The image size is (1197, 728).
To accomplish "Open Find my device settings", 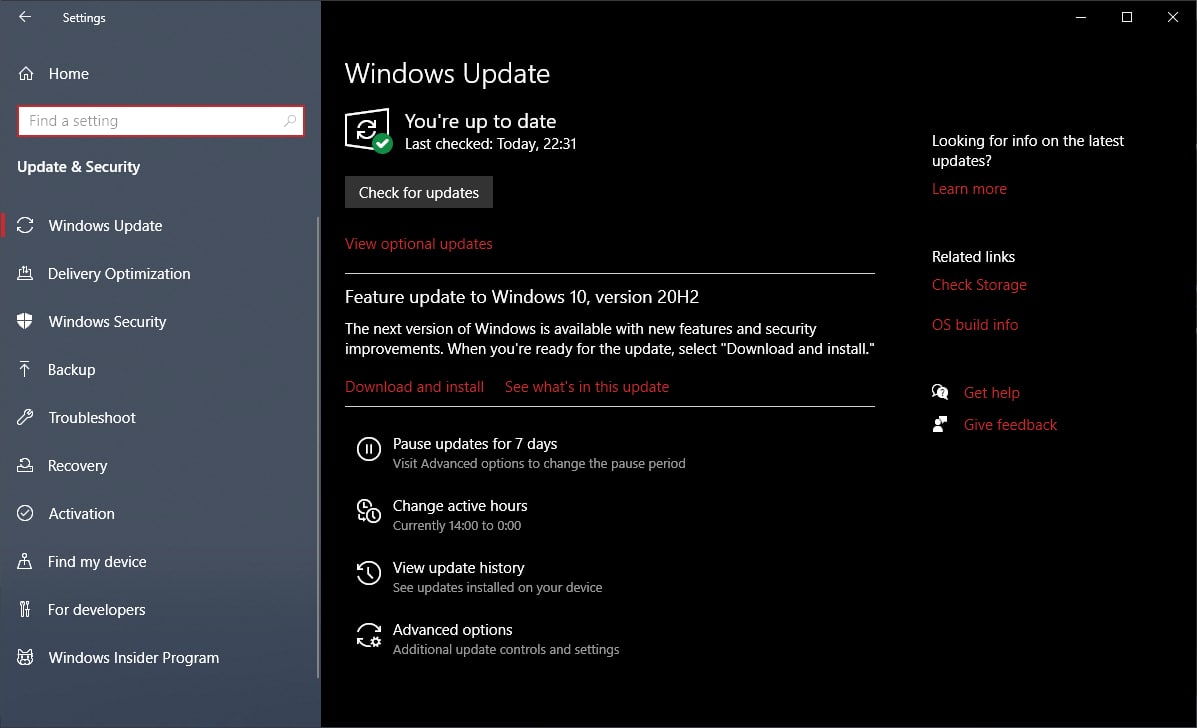I will [97, 562].
